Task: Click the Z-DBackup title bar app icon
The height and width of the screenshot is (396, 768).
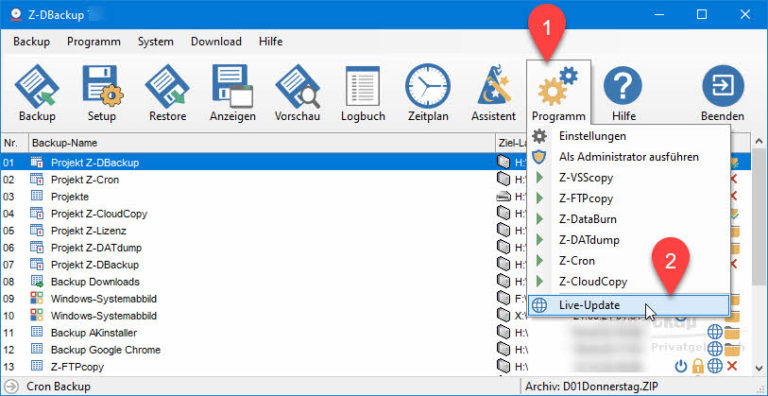Action: click(x=15, y=15)
